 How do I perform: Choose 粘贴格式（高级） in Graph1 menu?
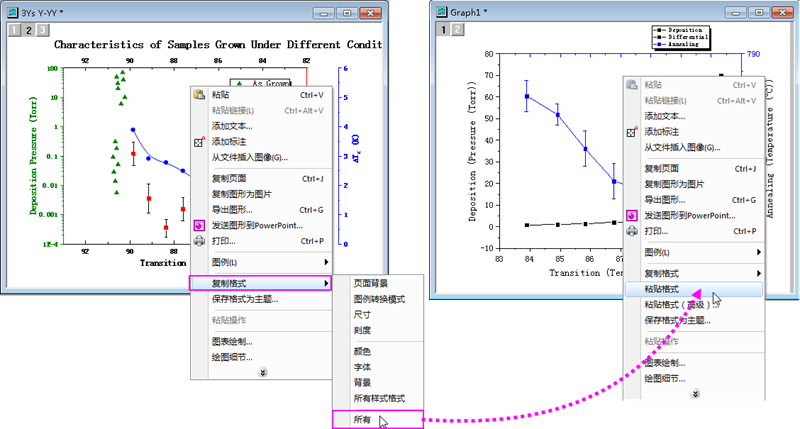click(x=681, y=305)
